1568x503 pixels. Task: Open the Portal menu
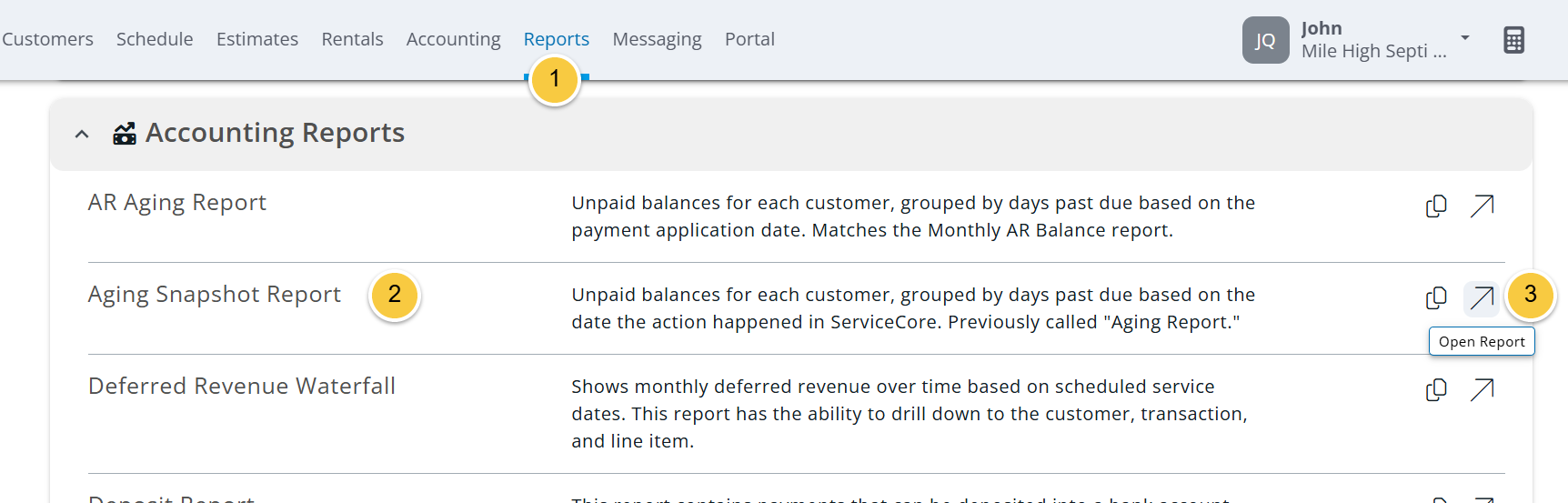pyautogui.click(x=749, y=39)
